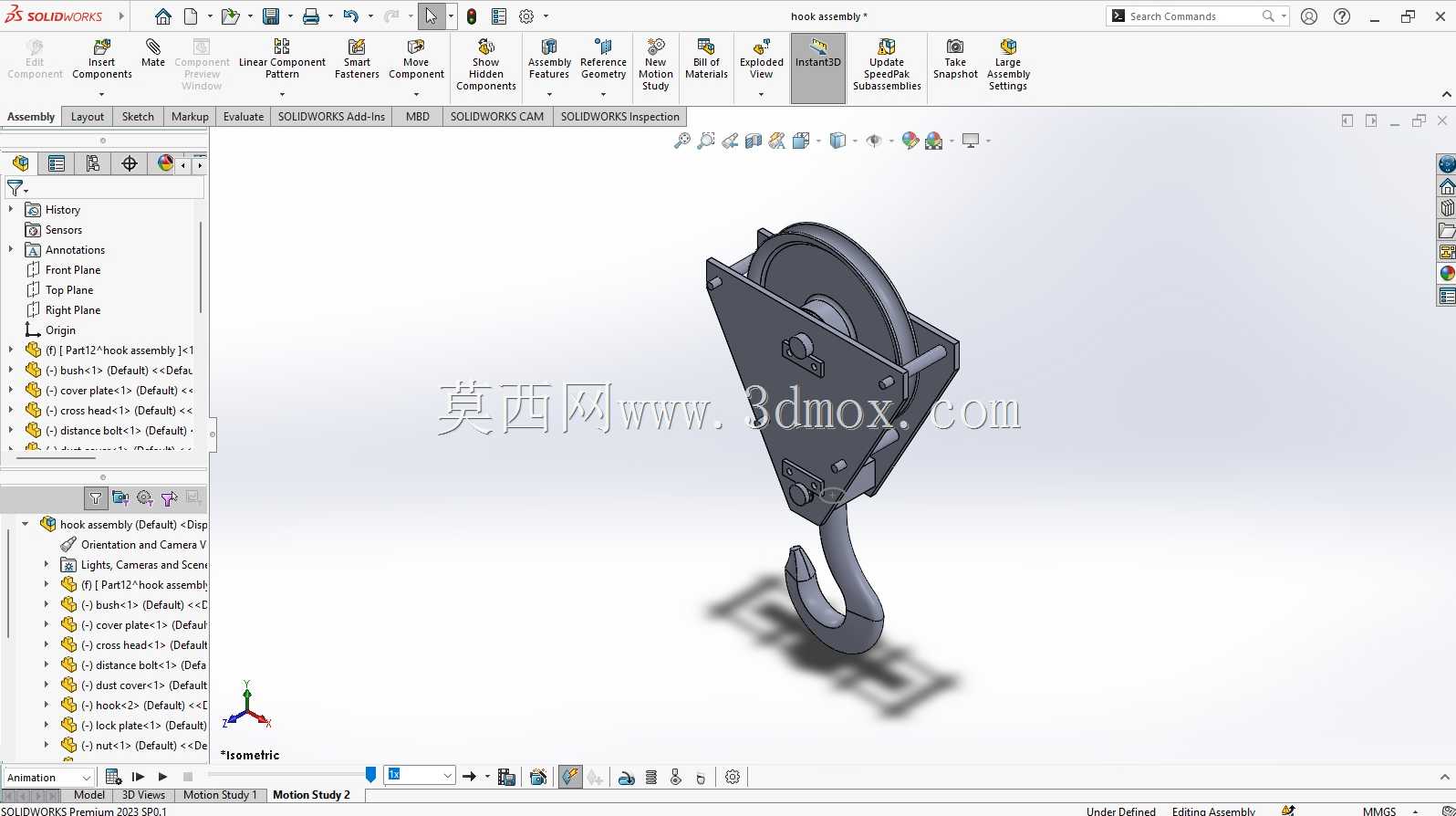Open the DimXpertManager crosshair tab

[130, 163]
